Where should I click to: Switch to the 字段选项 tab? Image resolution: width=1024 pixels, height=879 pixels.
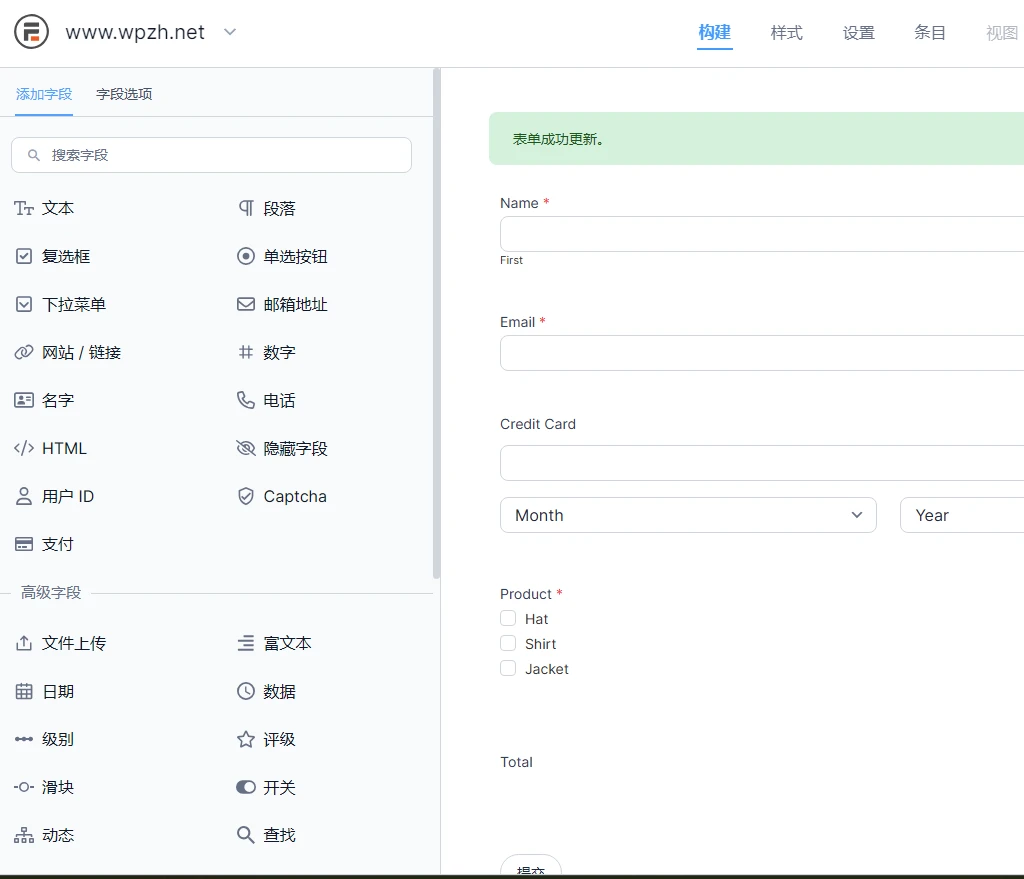124,93
